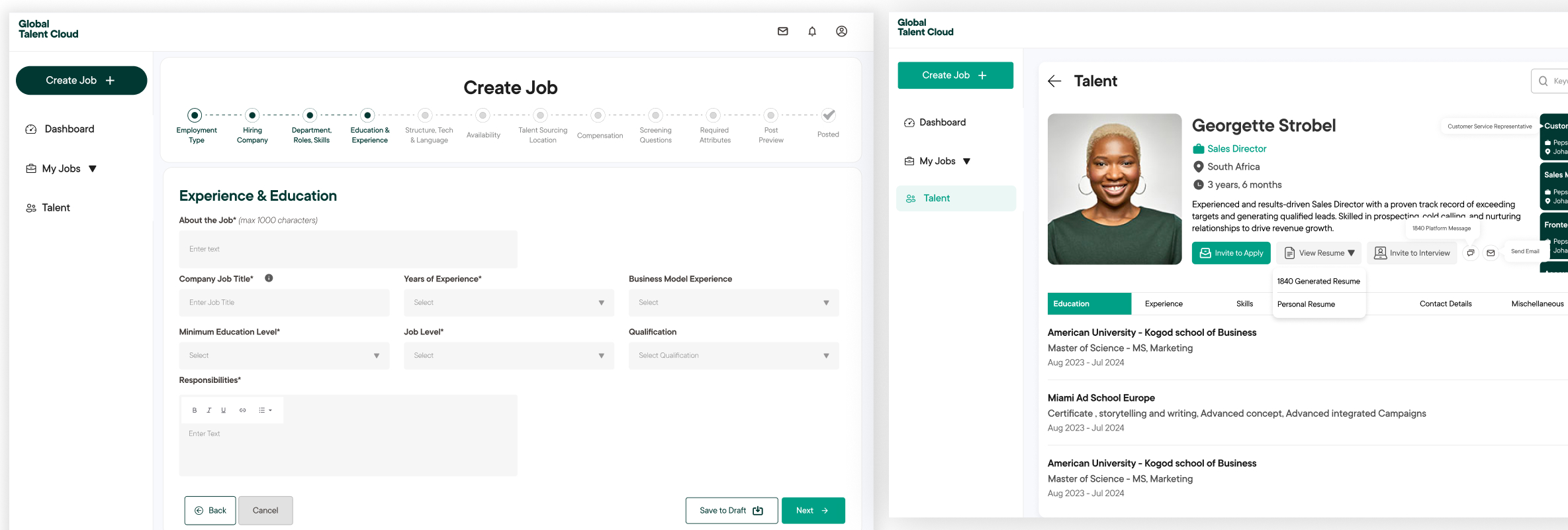Click the Send Email envelope icon
This screenshot has height=530, width=1568.
(x=1491, y=253)
